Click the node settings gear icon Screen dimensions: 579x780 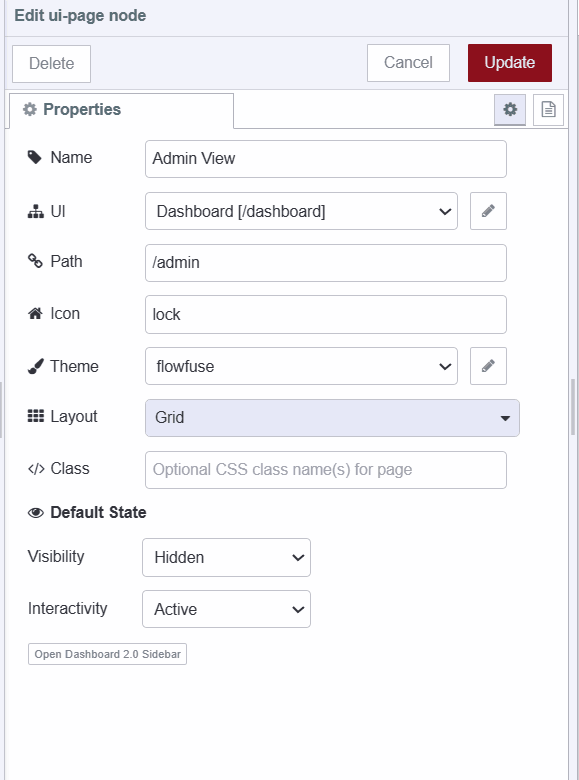(510, 109)
